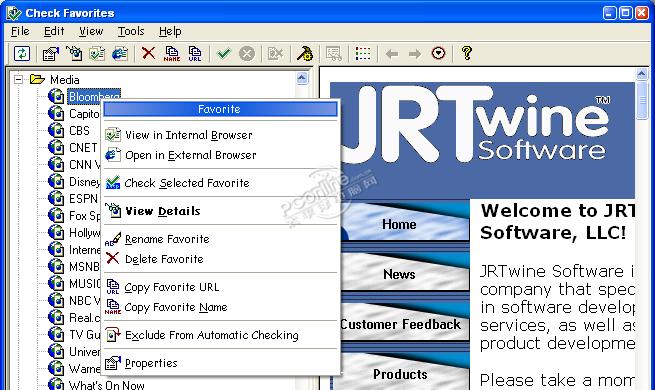The image size is (655, 390).
Task: Select the Bloomberg favorite
Action: pos(94,96)
